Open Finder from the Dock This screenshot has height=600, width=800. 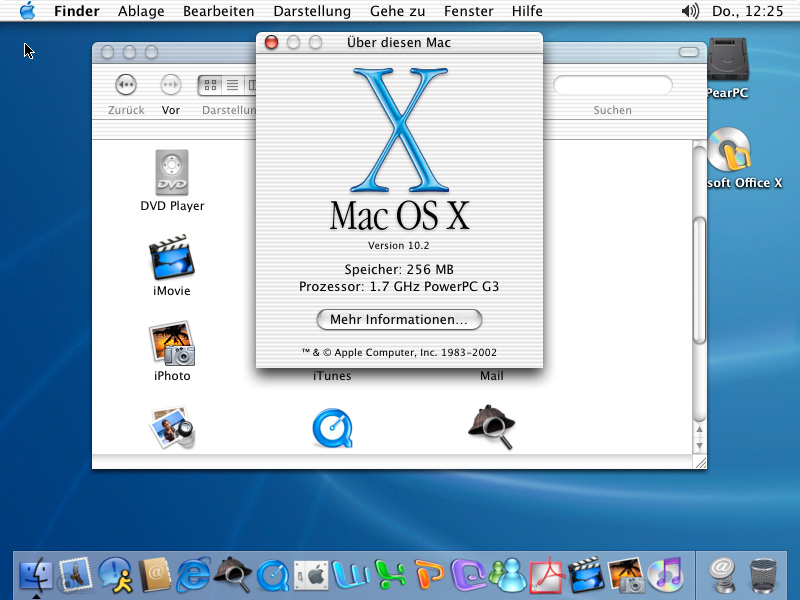(36, 574)
